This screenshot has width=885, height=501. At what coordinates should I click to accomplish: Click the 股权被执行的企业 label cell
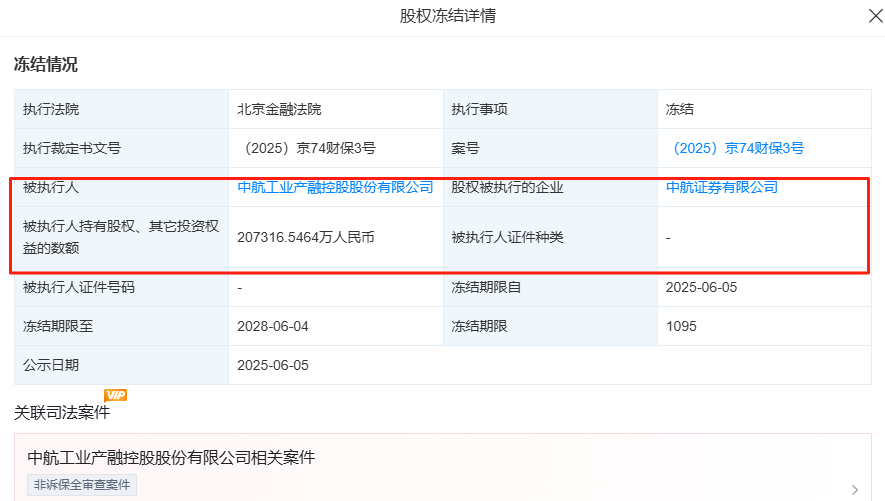(x=550, y=187)
